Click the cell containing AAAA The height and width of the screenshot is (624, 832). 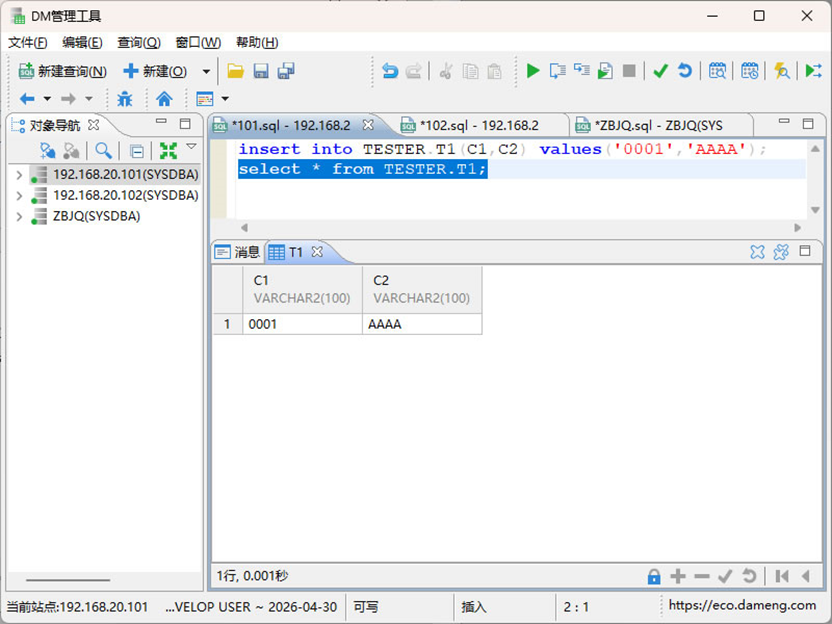coord(422,324)
